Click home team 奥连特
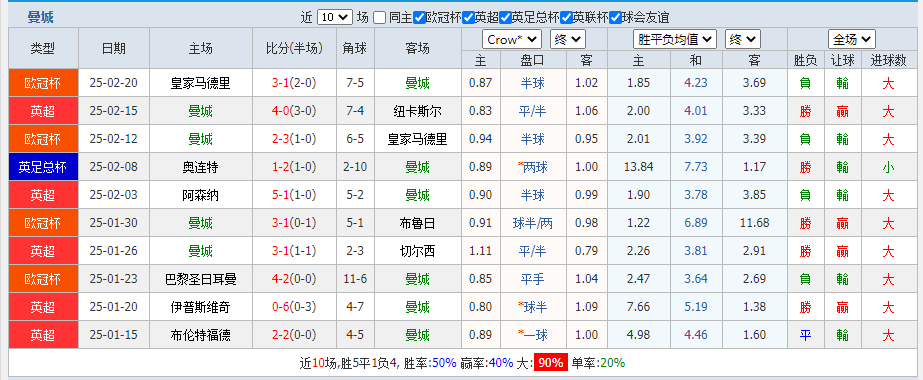 point(201,167)
